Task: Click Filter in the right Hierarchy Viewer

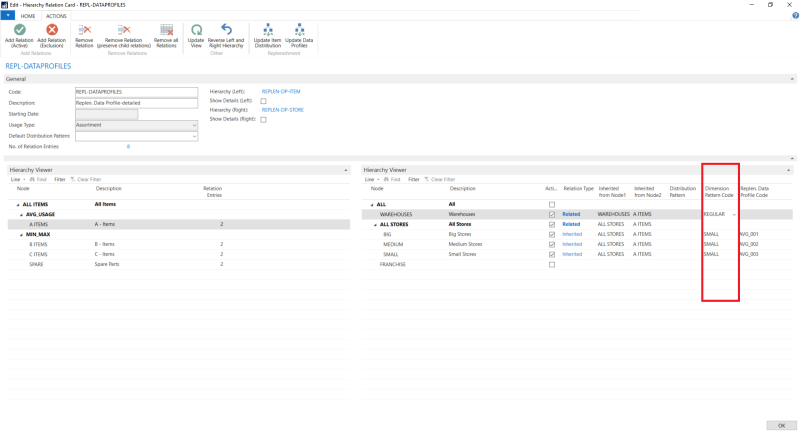Action: 414,180
